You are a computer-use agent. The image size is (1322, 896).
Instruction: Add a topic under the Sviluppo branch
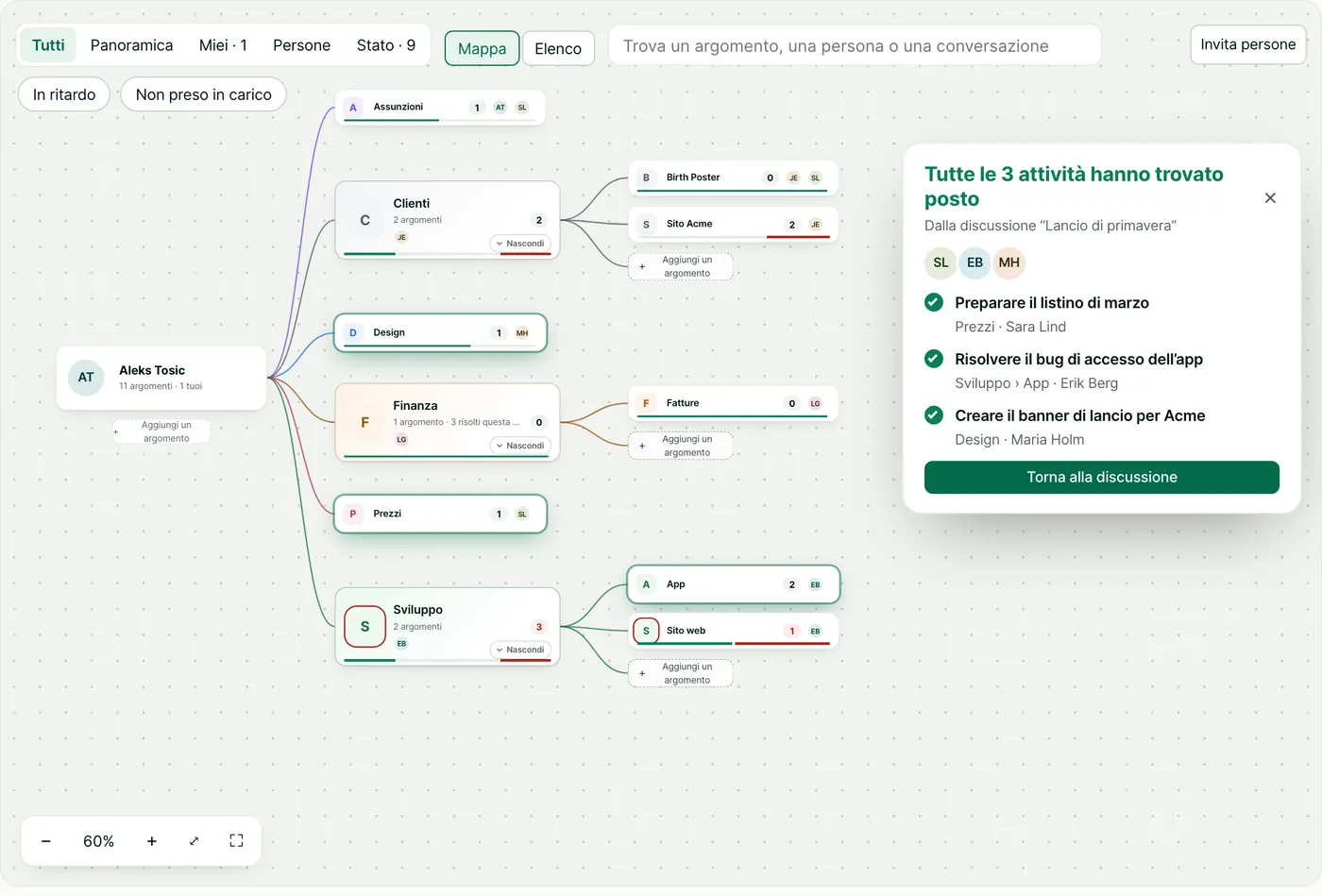point(681,673)
